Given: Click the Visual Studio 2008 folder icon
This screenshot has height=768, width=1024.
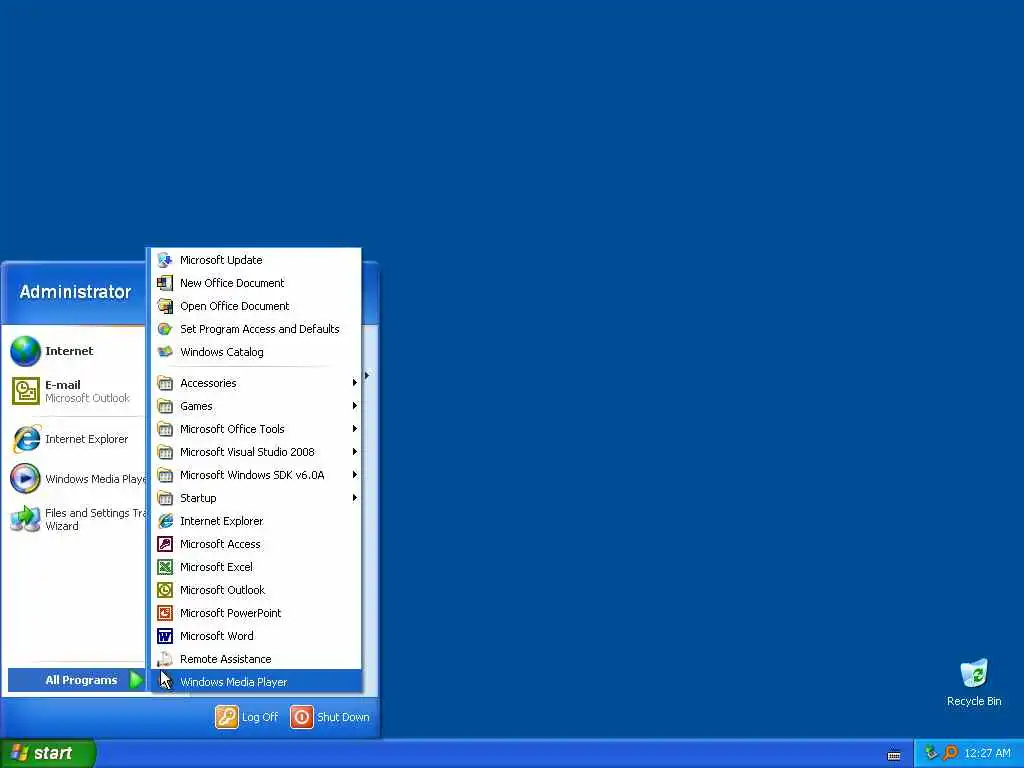Looking at the screenshot, I should tap(165, 452).
